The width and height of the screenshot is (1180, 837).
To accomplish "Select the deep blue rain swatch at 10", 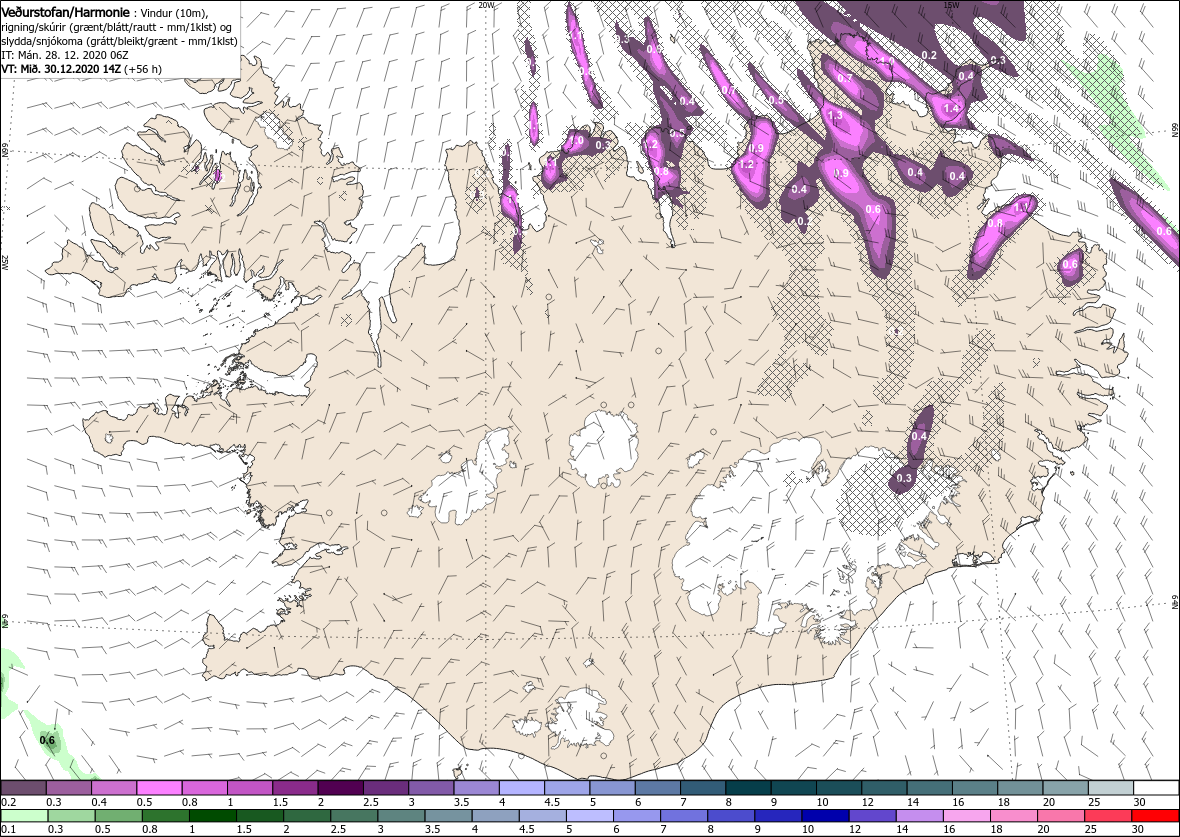I will tap(824, 817).
